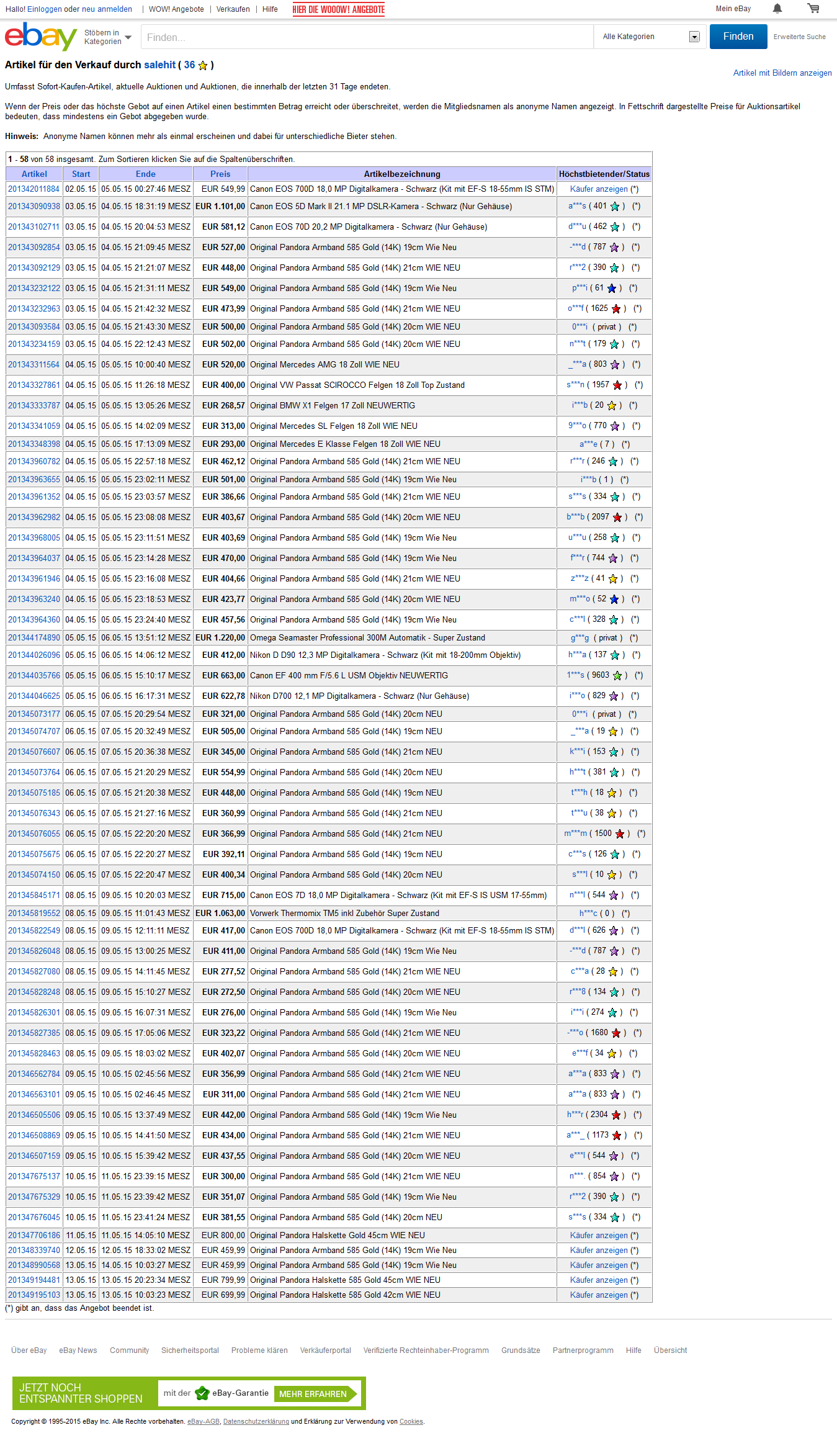Image resolution: width=837 pixels, height=1456 pixels.
Task: Click the Finden search button
Action: [x=738, y=37]
